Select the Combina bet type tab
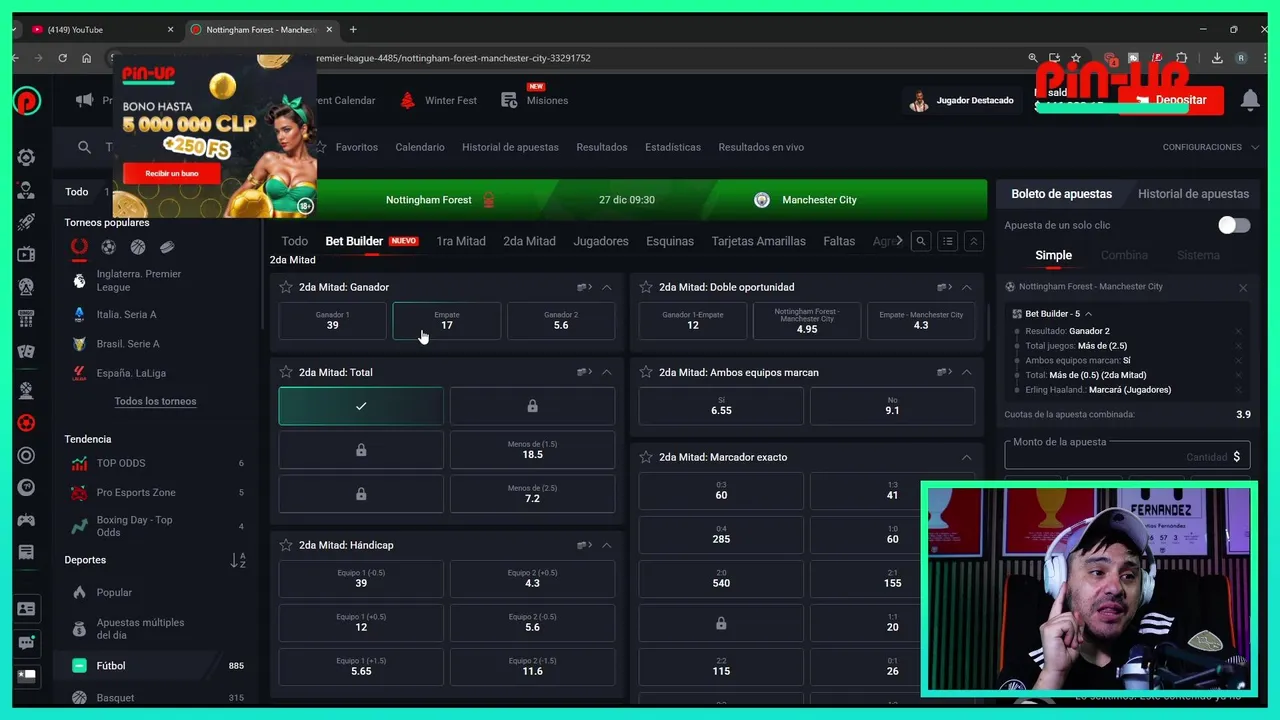The width and height of the screenshot is (1280, 720). [1124, 255]
